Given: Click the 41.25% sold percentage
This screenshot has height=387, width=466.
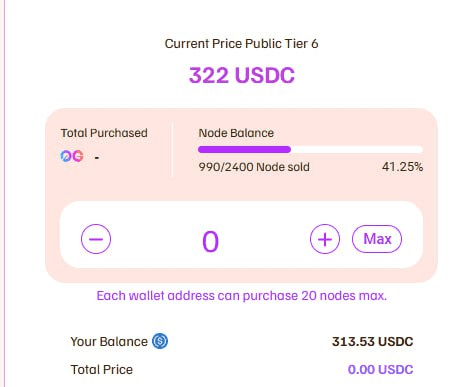Looking at the screenshot, I should 402,167.
